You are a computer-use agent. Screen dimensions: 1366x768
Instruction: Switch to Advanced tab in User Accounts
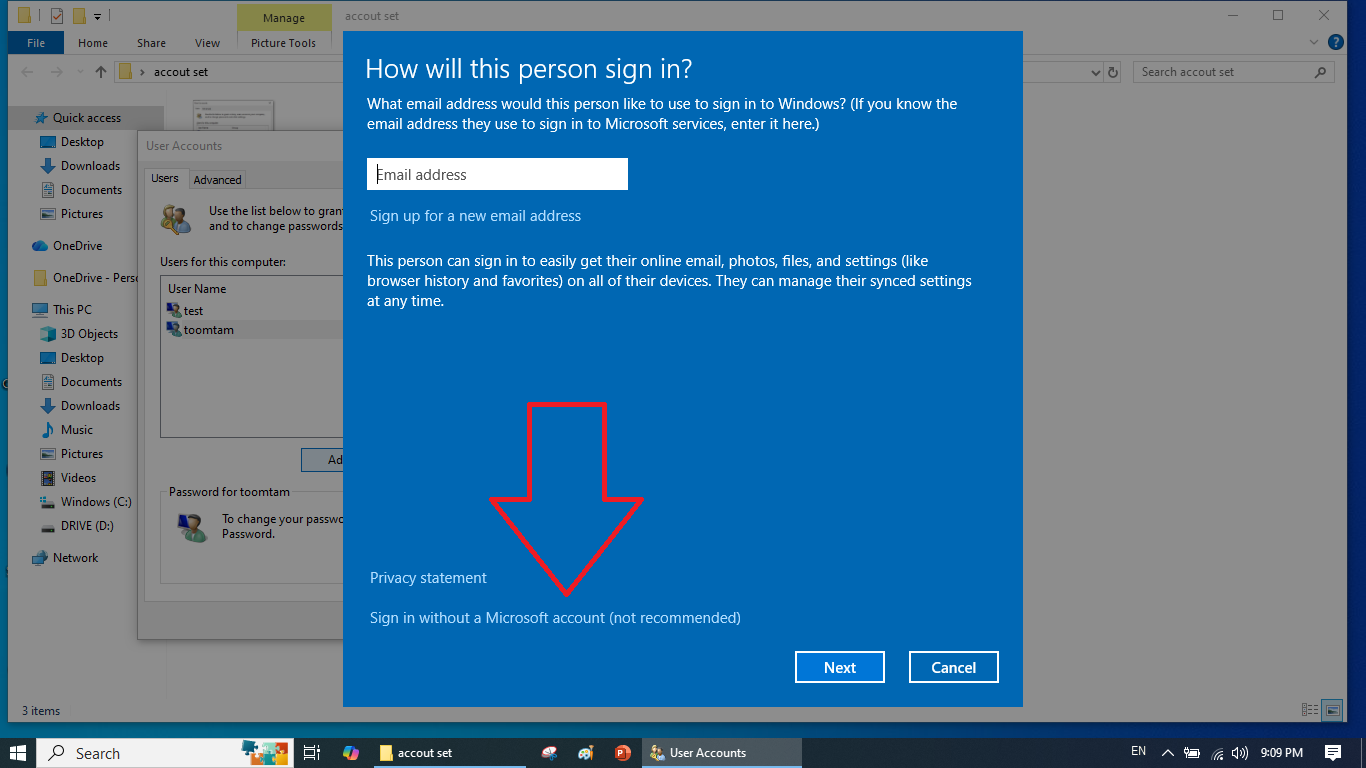[217, 180]
